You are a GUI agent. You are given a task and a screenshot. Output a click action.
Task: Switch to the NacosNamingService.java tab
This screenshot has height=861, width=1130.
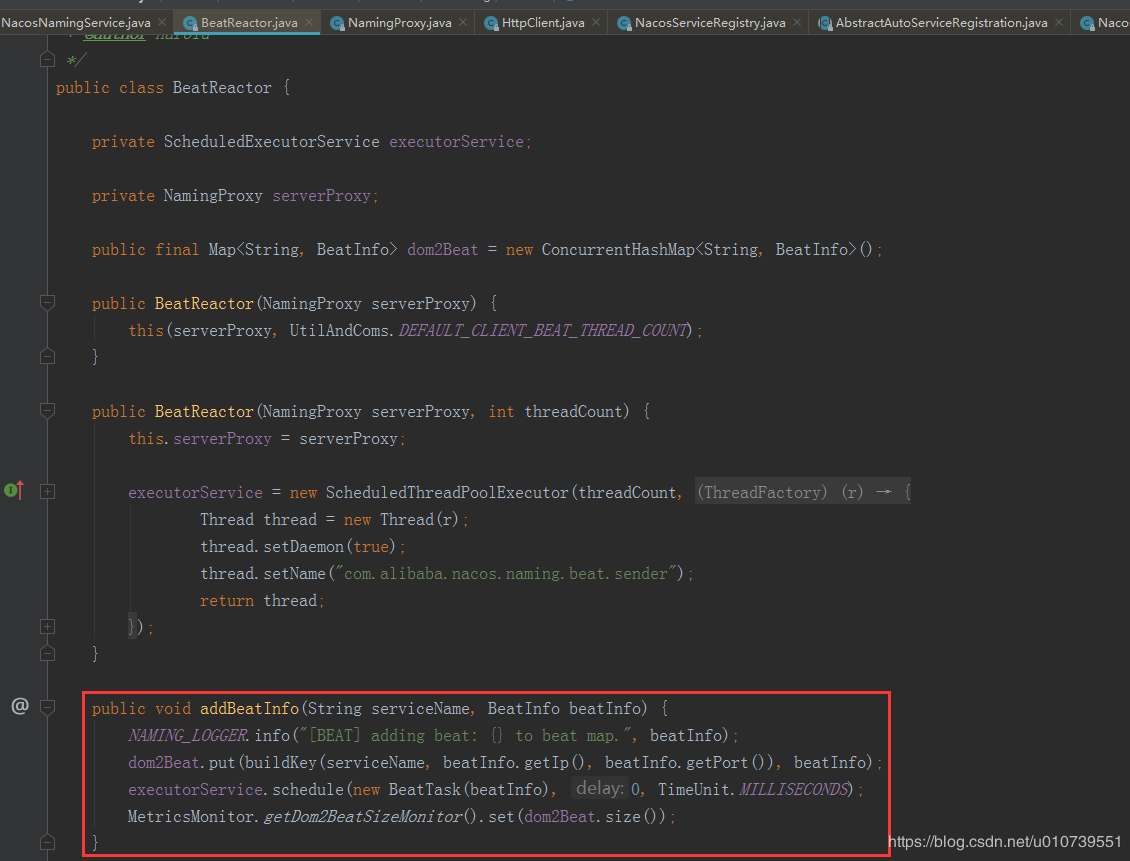click(76, 22)
